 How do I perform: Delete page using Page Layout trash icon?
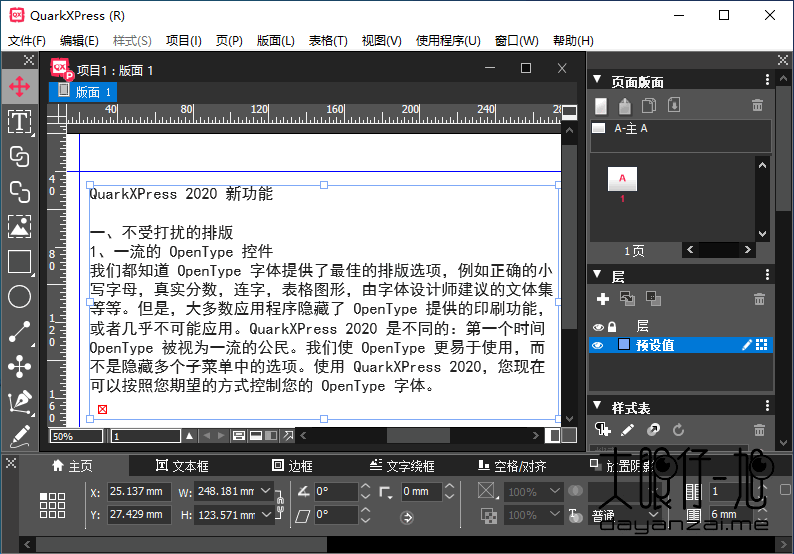click(758, 105)
